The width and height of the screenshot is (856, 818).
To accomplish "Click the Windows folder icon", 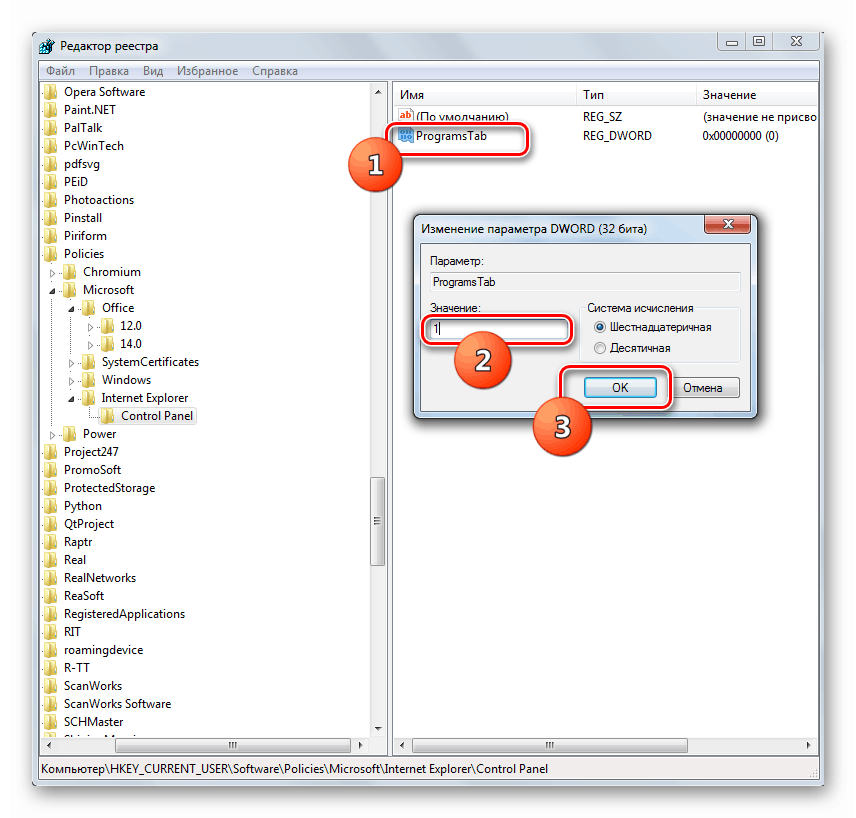I will coord(88,380).
